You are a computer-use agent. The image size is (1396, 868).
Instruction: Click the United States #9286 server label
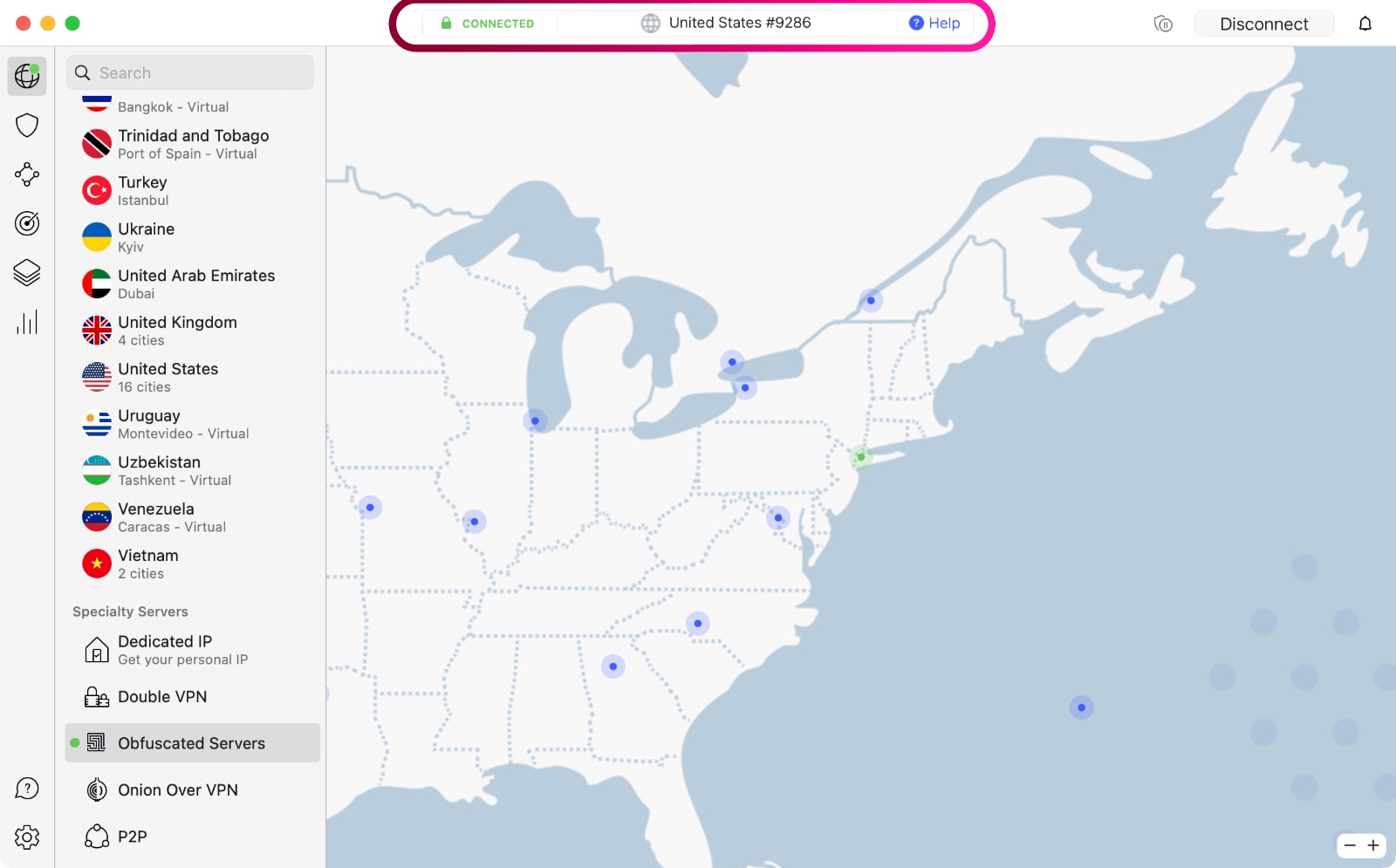pos(740,23)
